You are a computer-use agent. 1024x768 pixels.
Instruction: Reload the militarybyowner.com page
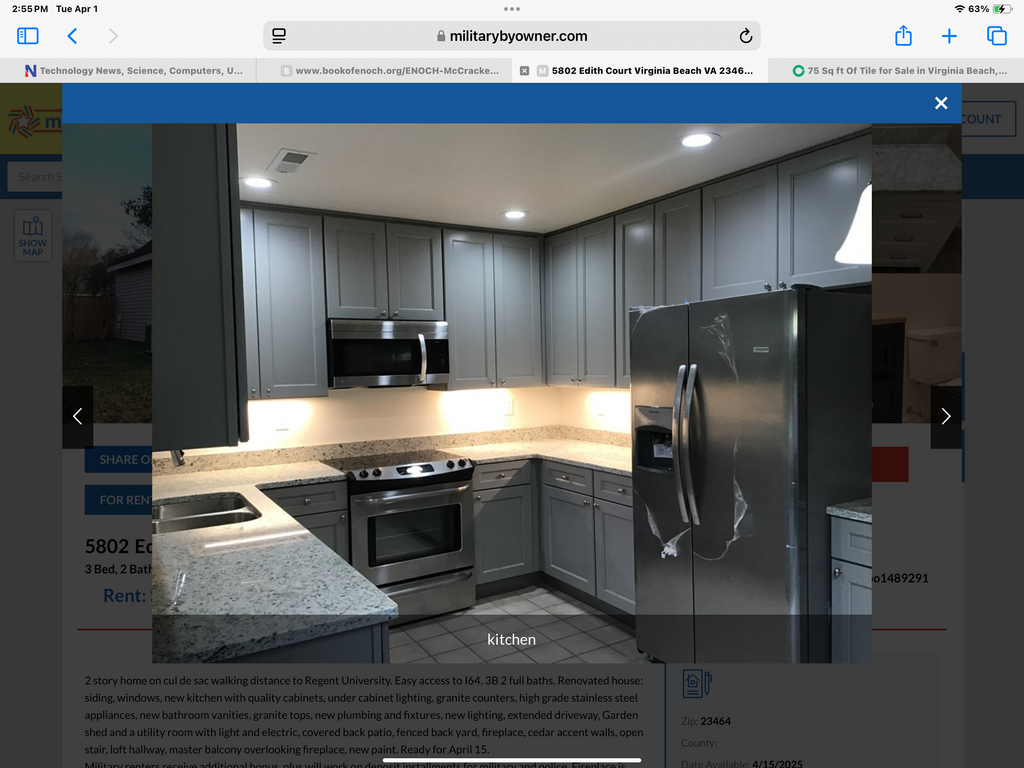coord(746,36)
